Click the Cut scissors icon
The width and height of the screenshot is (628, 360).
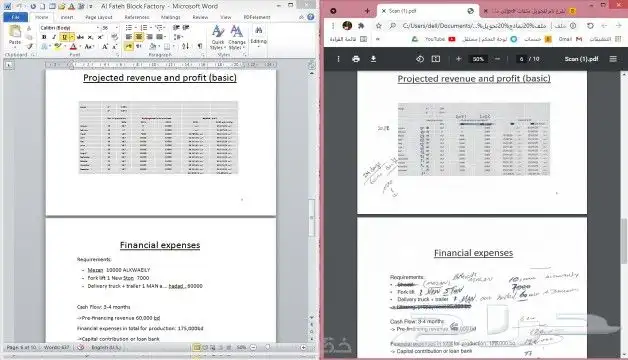click(29, 28)
